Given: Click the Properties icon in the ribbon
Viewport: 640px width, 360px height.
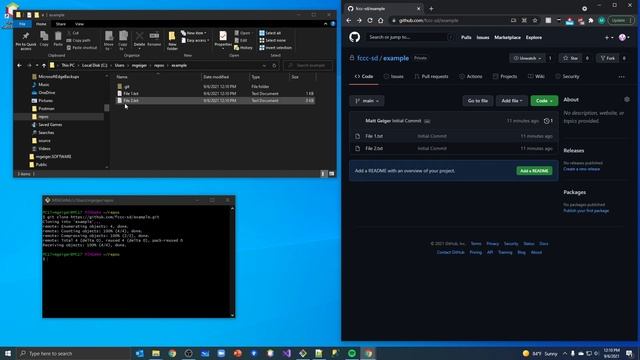Looking at the screenshot, I should [x=223, y=39].
